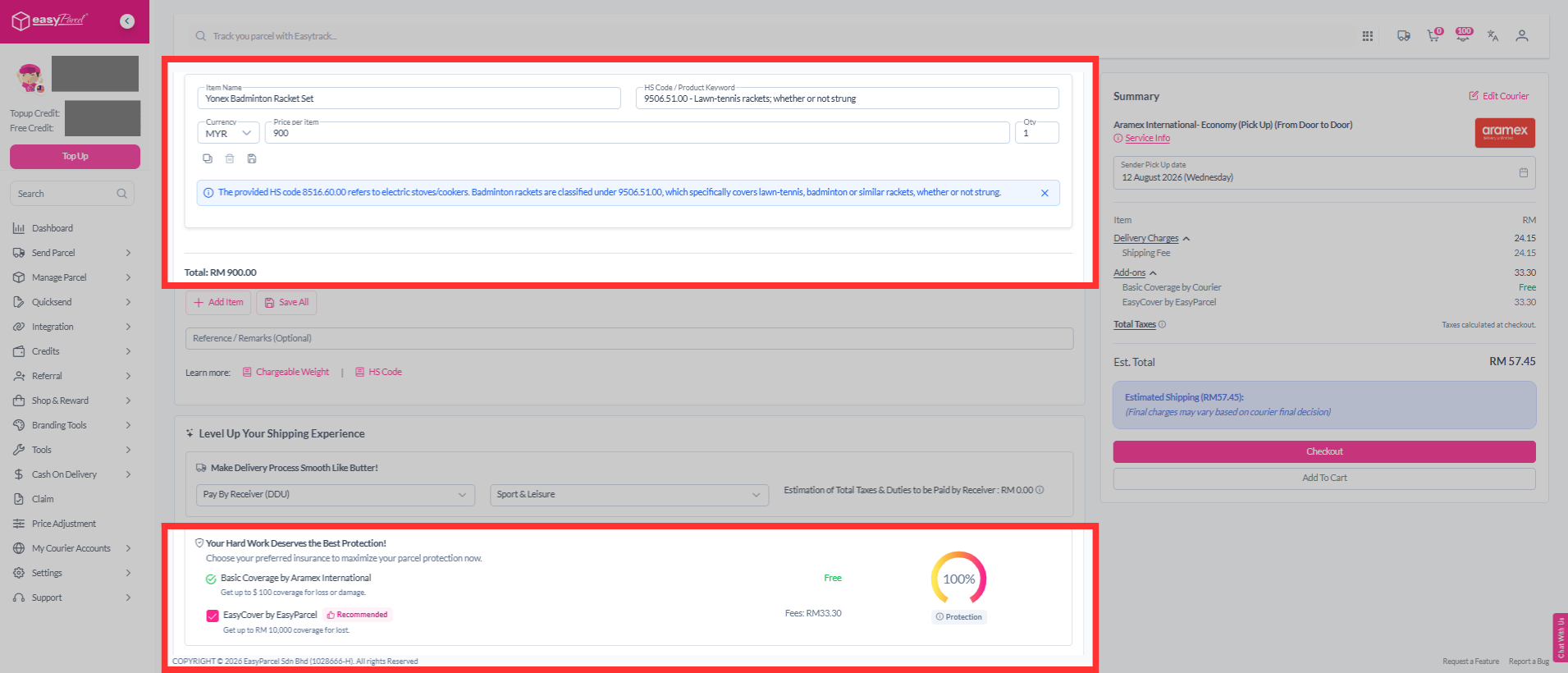Click Add To Cart button

coord(1324,478)
